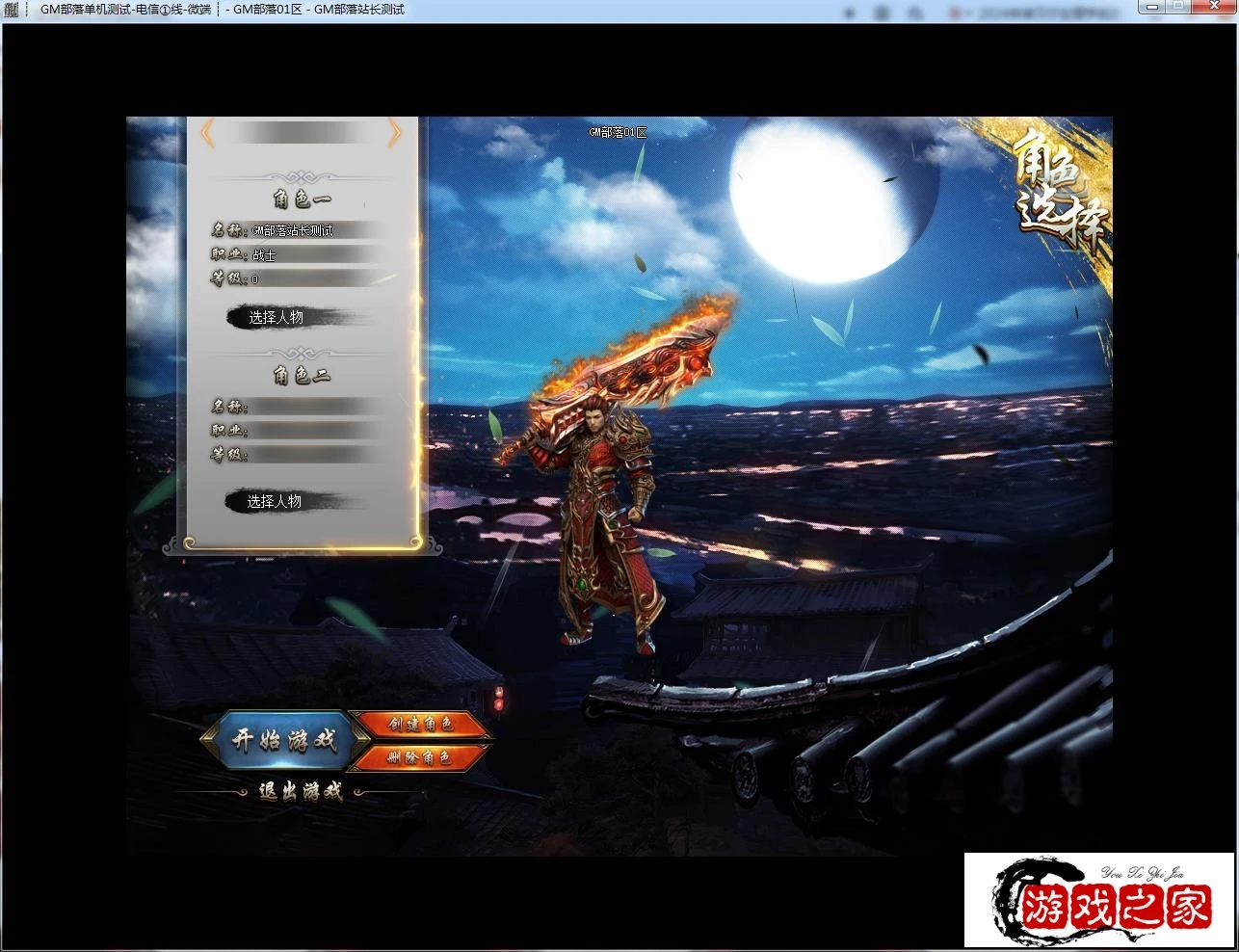1239x952 pixels.
Task: Click the empty 等级 field of character two
Action: click(313, 455)
